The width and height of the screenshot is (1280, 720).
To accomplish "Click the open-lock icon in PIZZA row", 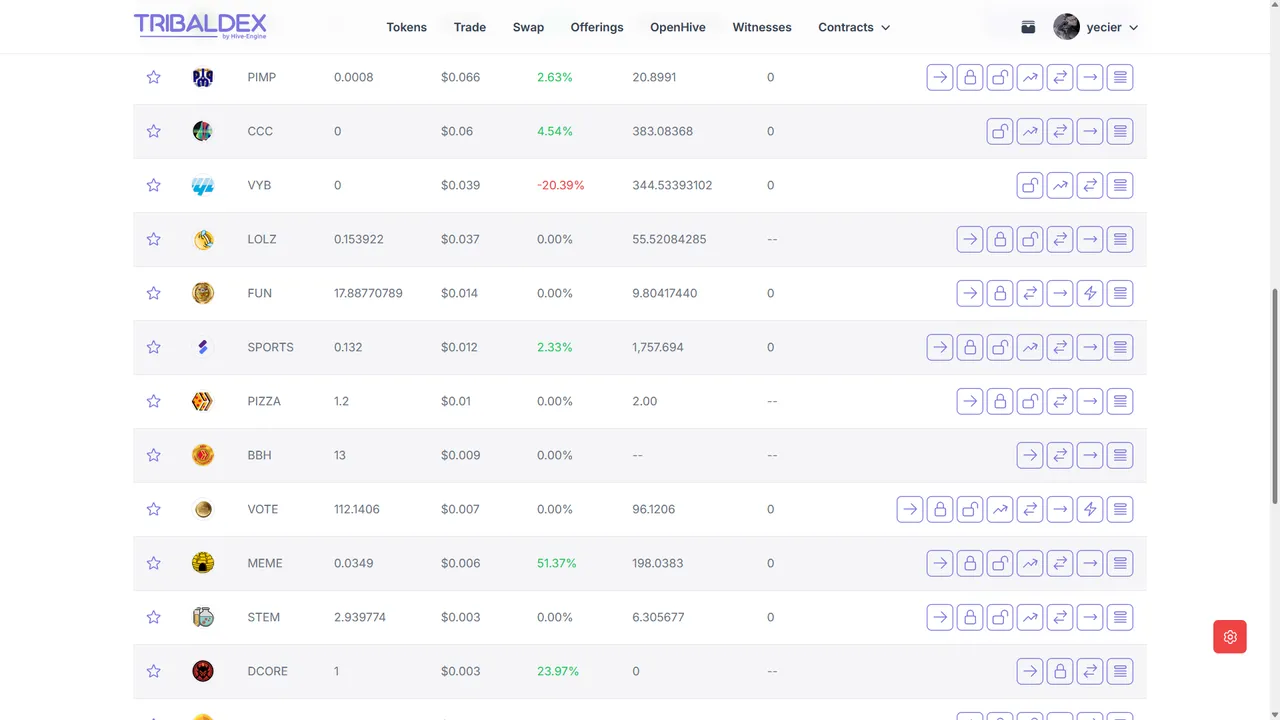I will [1030, 401].
